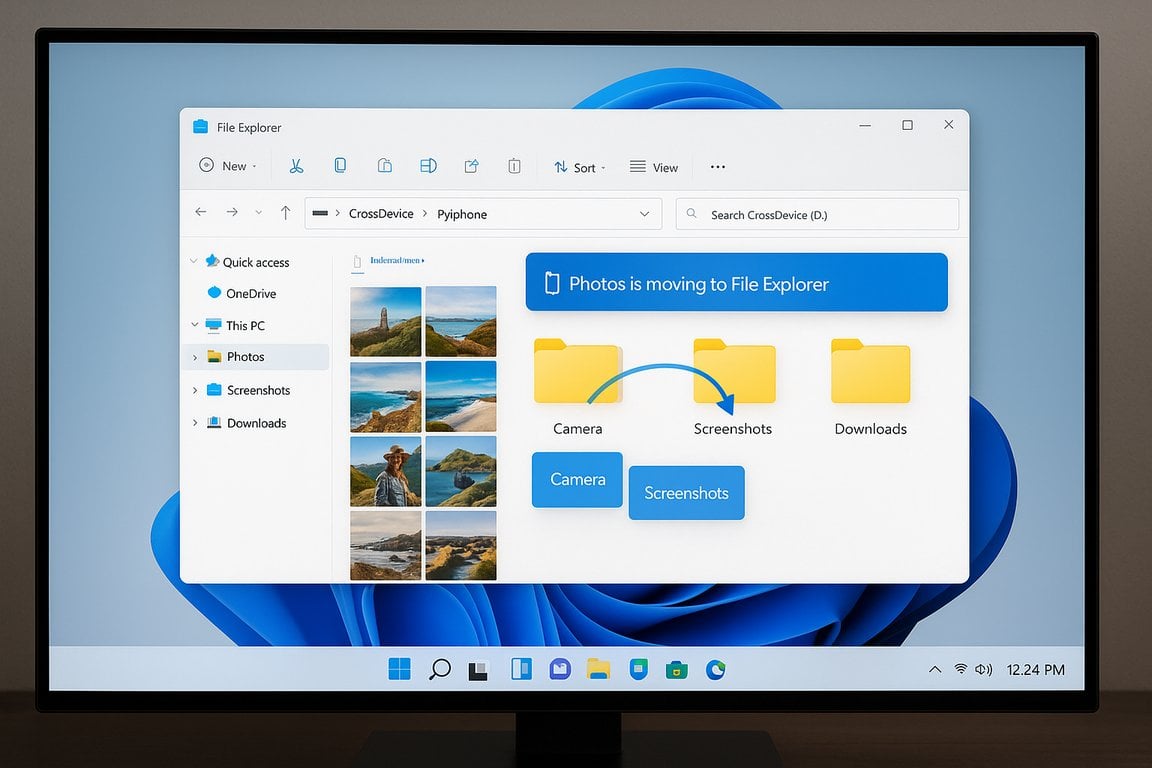The image size is (1152, 768).
Task: Select Quick access in sidebar
Action: [248, 262]
